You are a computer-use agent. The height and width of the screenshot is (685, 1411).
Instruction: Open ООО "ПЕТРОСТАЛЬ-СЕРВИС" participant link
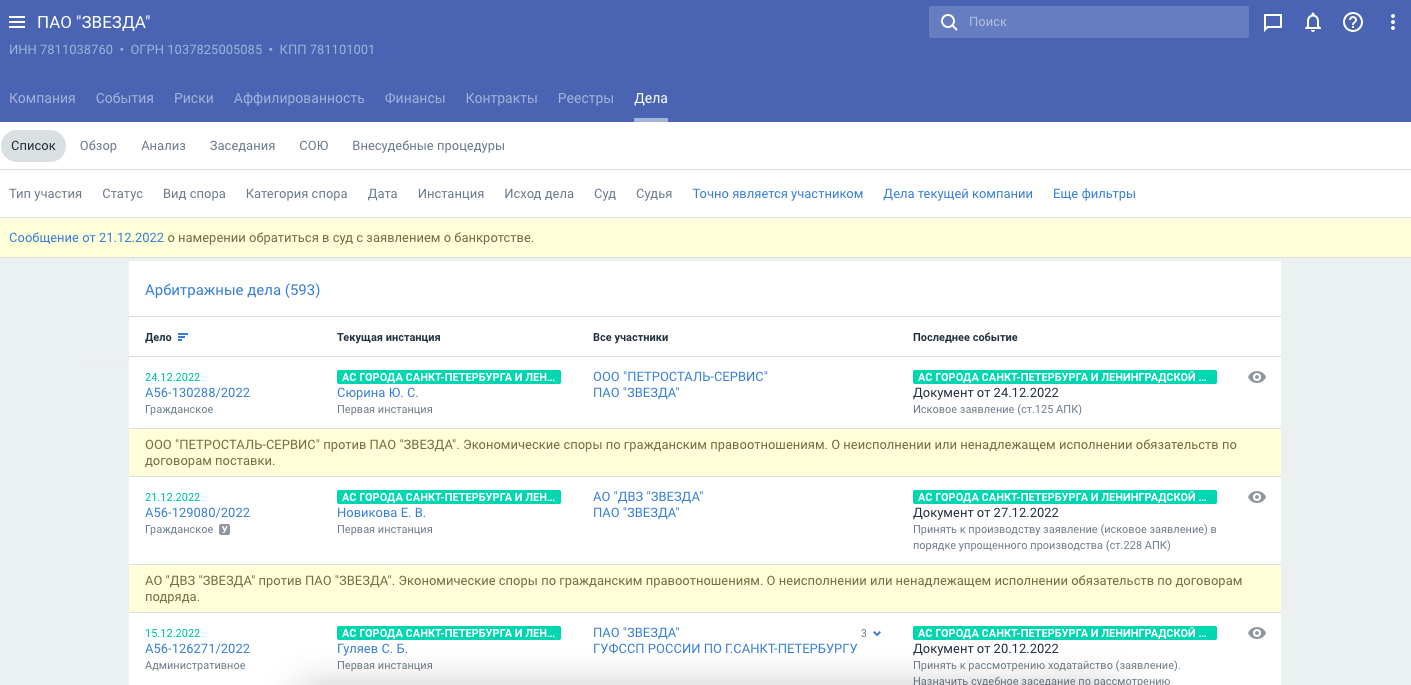click(680, 377)
